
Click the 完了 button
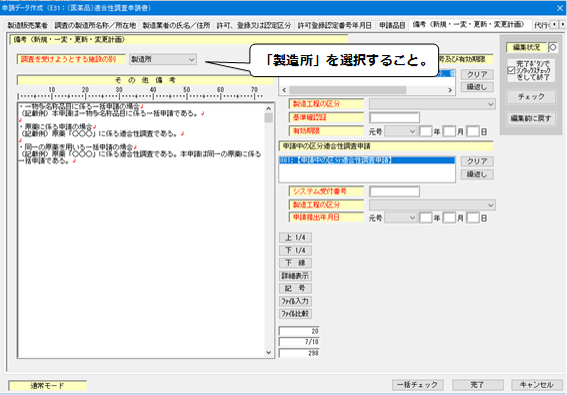(477, 385)
